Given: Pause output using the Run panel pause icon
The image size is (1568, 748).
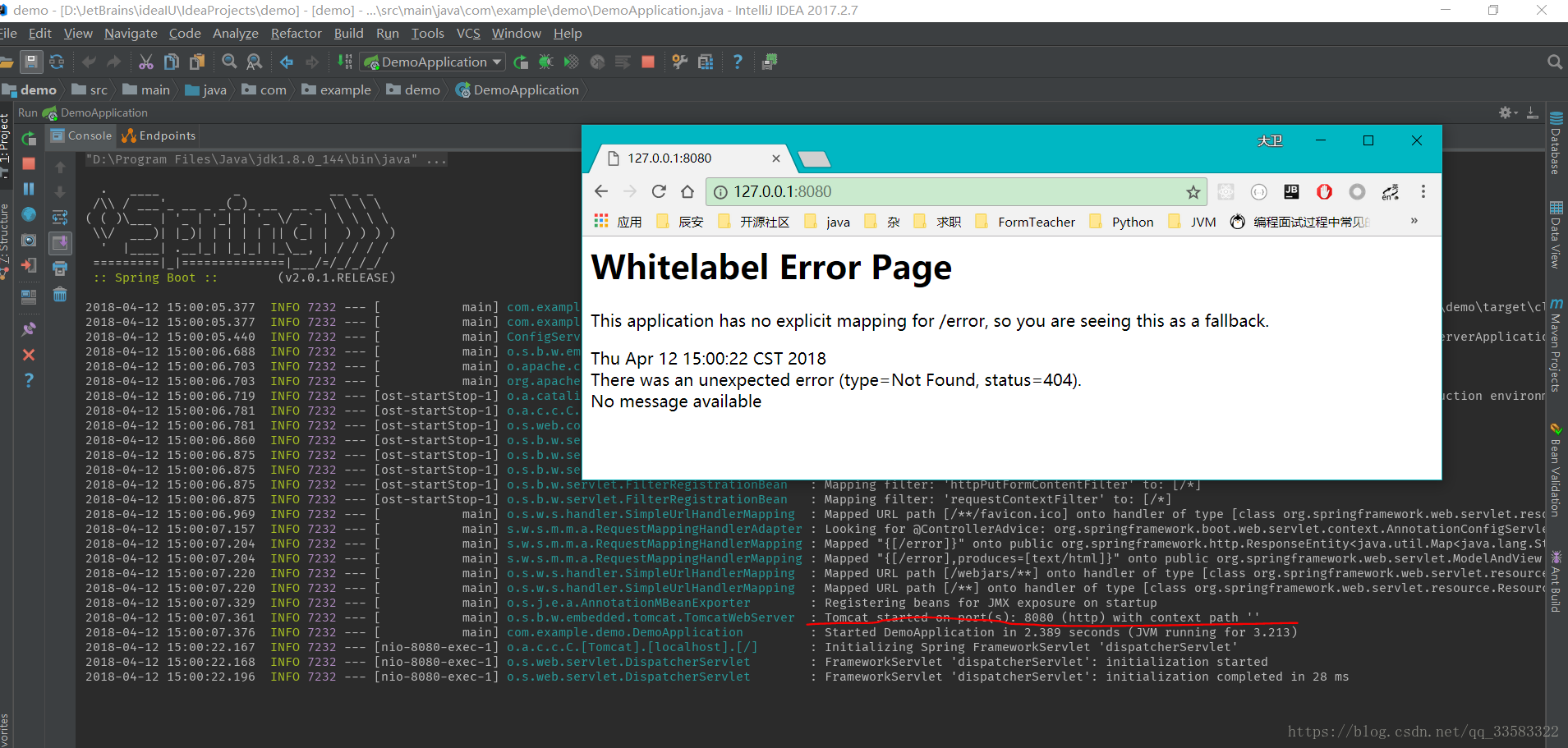Looking at the screenshot, I should pyautogui.click(x=29, y=189).
